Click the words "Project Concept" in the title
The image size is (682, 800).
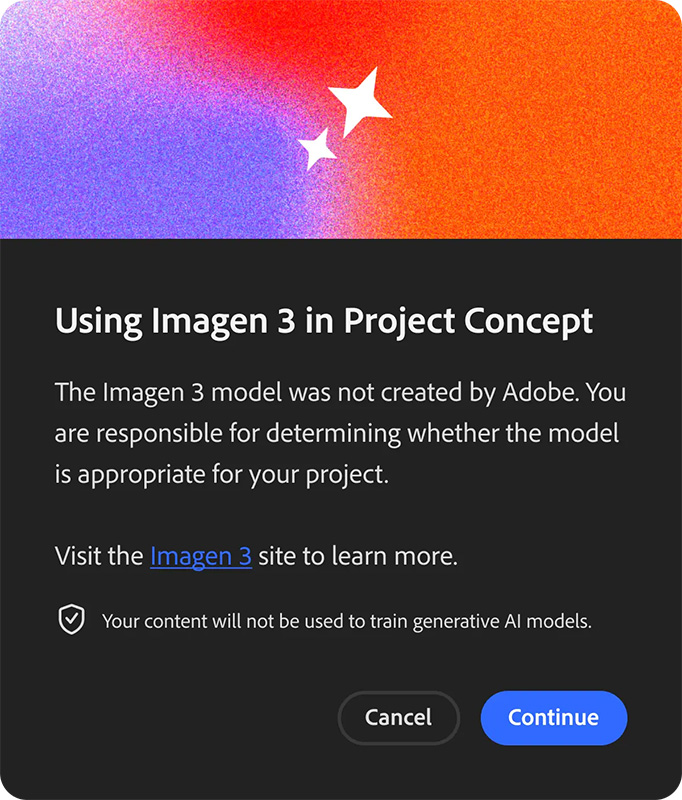coord(468,321)
